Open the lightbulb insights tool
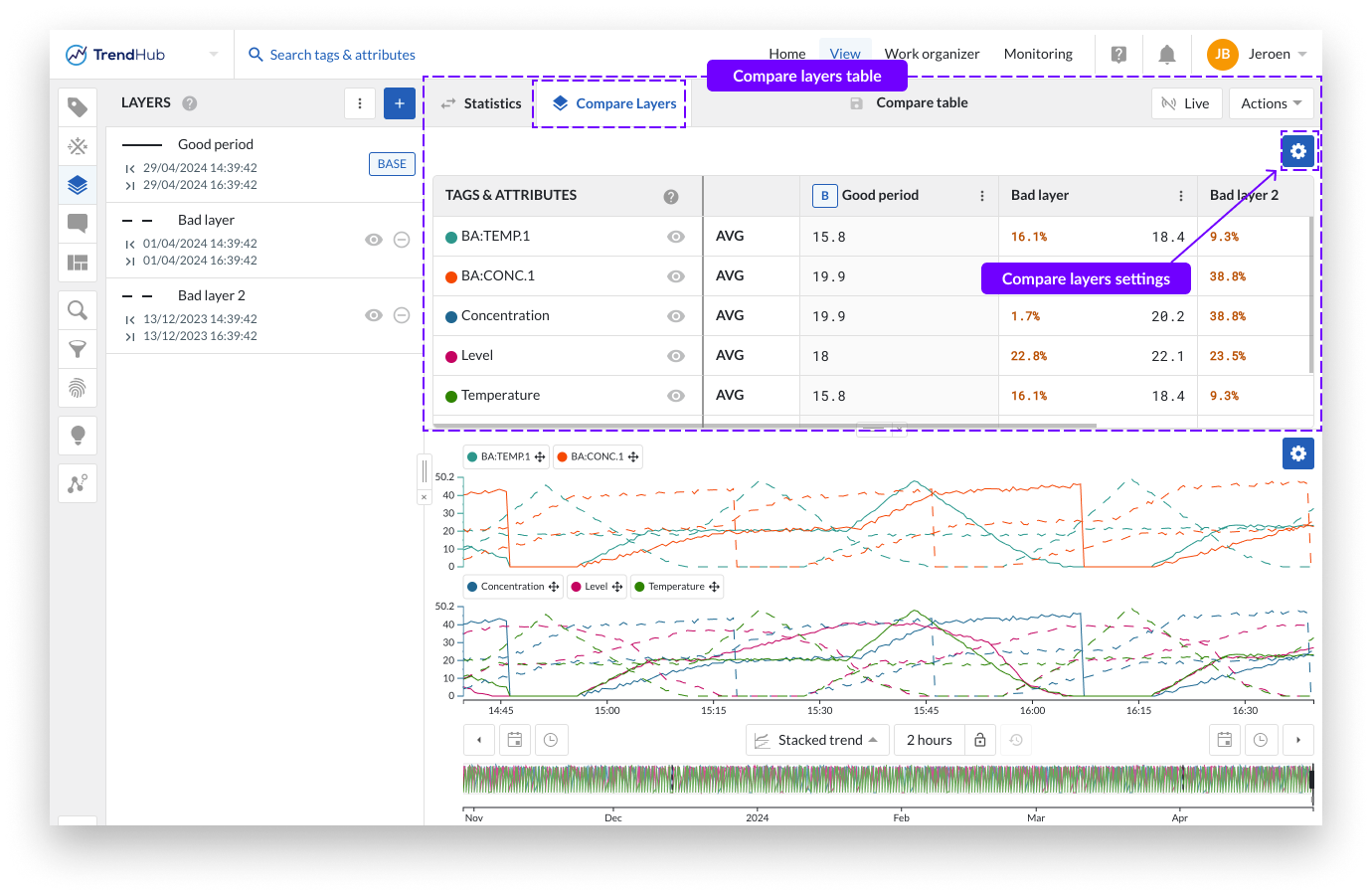The height and width of the screenshot is (895, 1372). point(78,436)
